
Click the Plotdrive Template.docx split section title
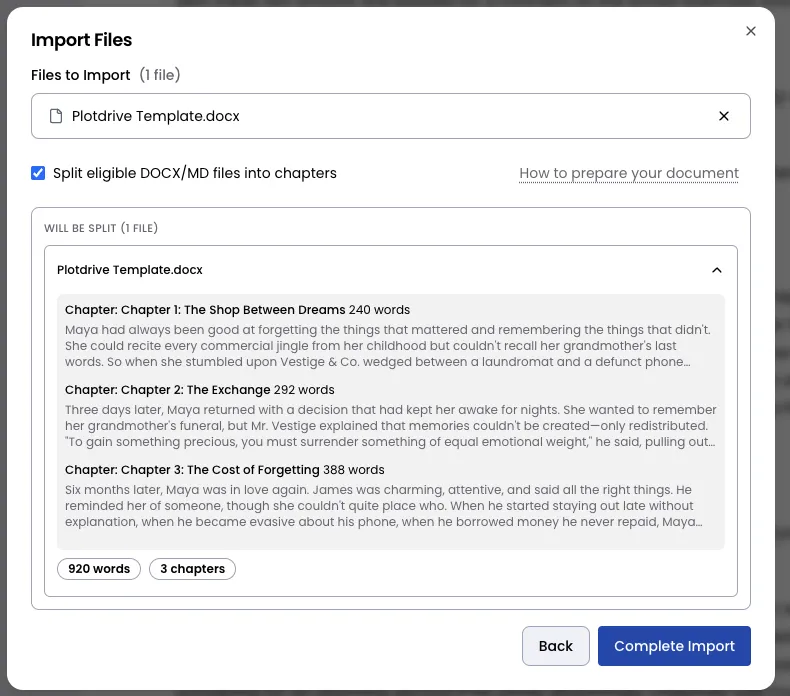(x=129, y=270)
